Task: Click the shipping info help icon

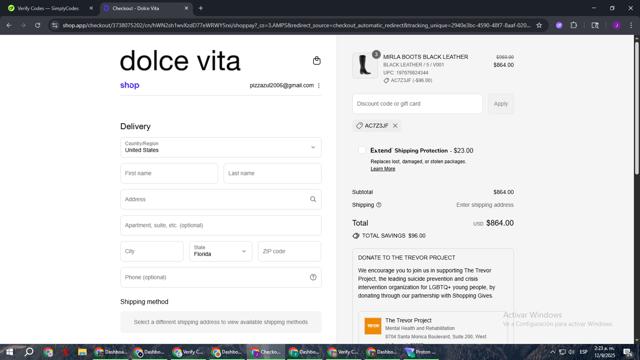Action: click(378, 205)
